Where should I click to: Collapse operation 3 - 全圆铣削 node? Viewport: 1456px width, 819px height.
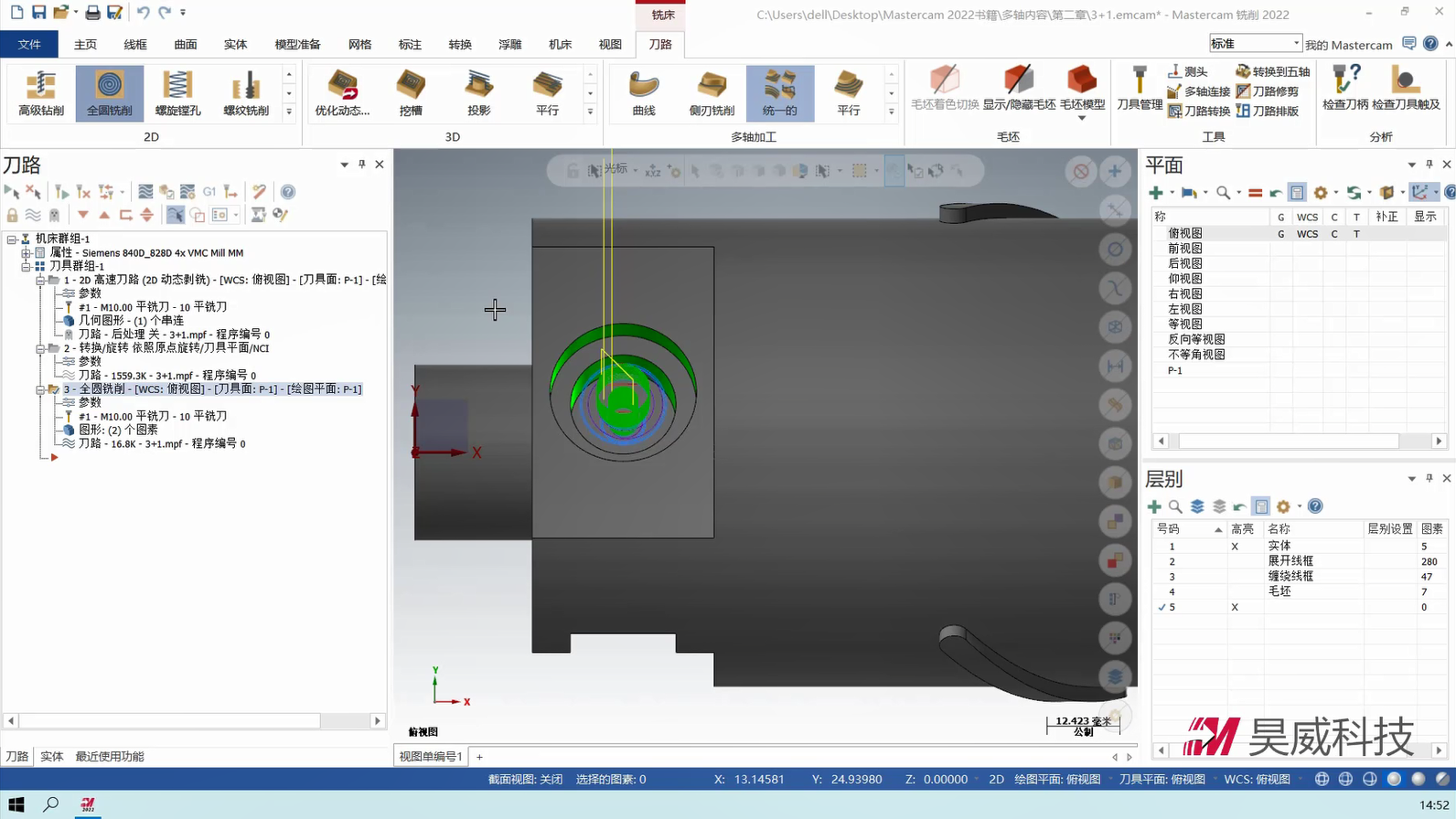pyautogui.click(x=40, y=389)
